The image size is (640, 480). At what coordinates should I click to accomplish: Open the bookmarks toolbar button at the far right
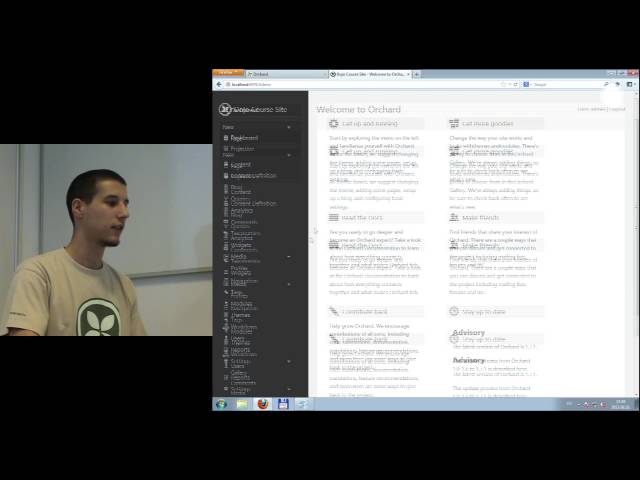pyautogui.click(x=630, y=84)
